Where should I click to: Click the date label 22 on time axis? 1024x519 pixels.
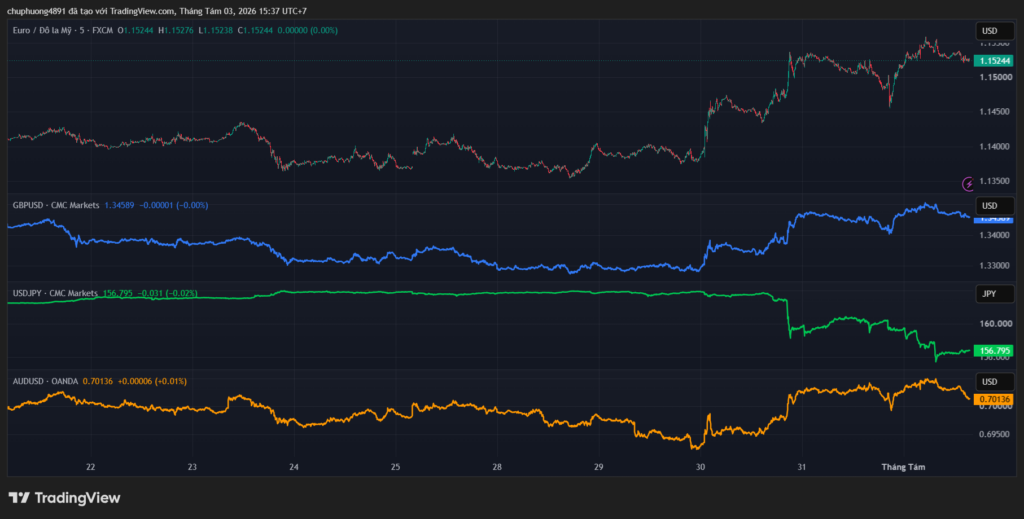coord(90,467)
